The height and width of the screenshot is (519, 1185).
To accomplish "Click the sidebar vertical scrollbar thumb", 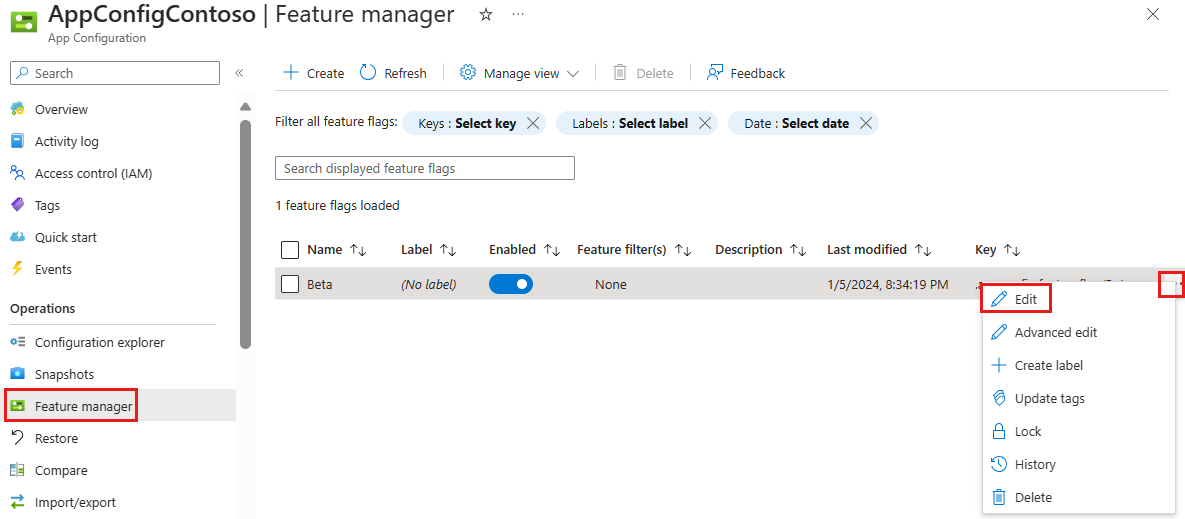I will (245, 234).
